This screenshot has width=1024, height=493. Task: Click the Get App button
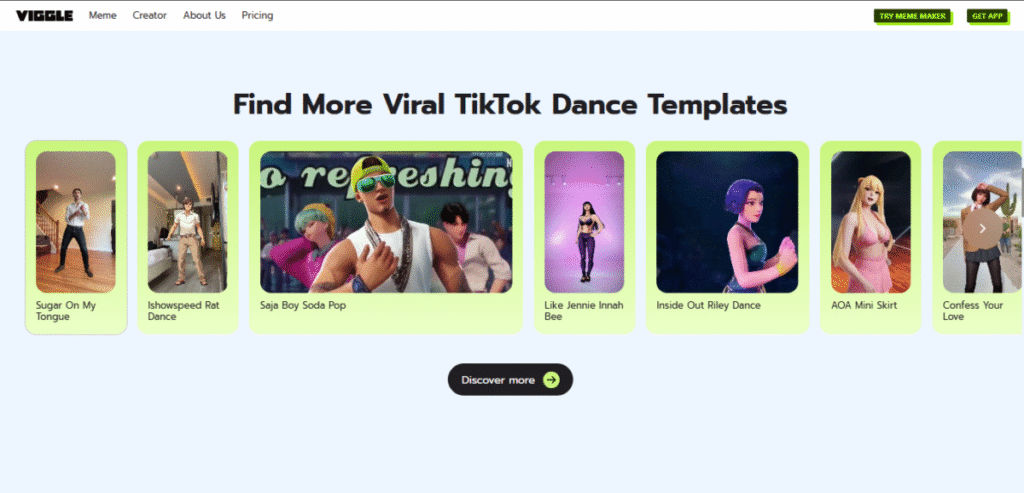click(x=987, y=16)
